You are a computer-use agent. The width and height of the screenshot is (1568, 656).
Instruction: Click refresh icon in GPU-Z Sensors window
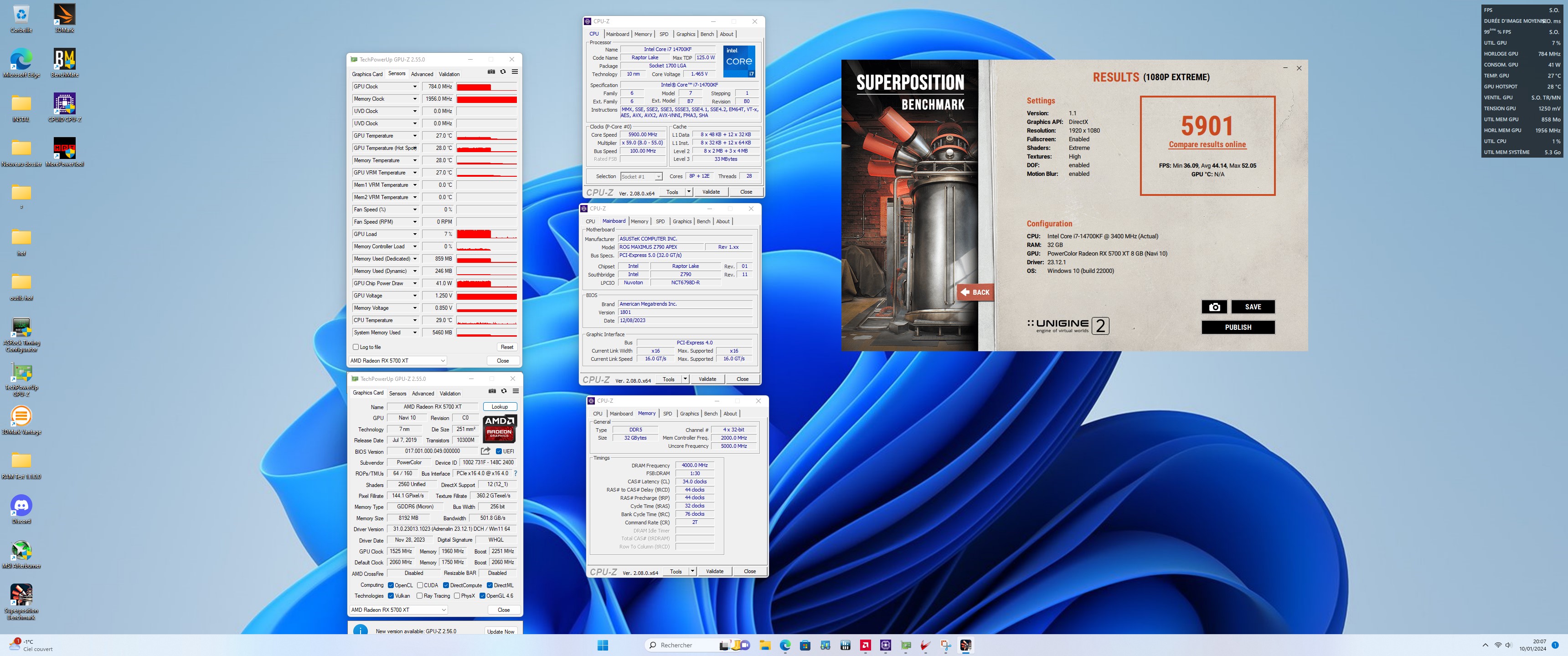[503, 72]
